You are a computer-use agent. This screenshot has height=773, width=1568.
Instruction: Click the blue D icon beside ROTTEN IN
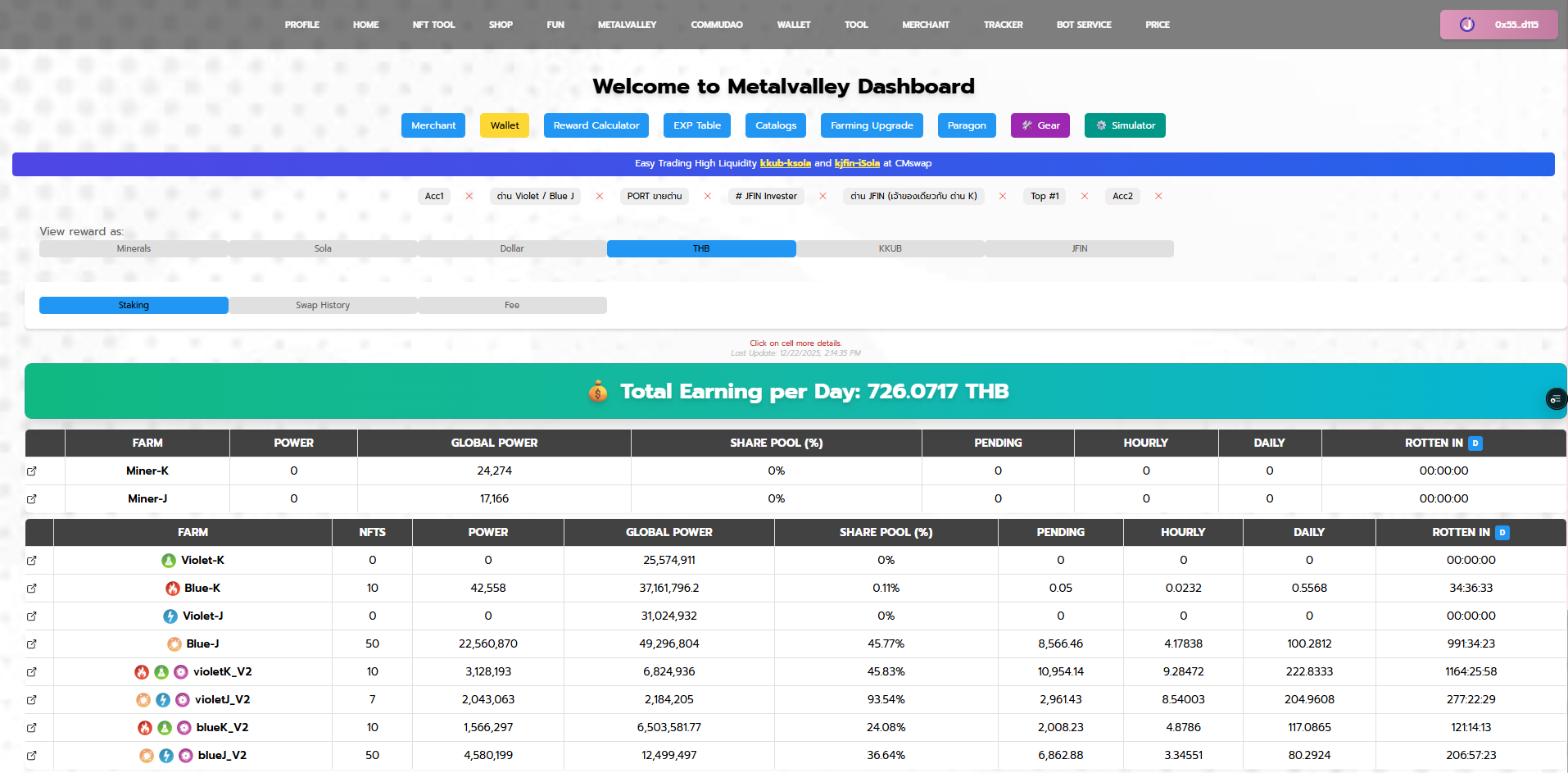(x=1475, y=443)
